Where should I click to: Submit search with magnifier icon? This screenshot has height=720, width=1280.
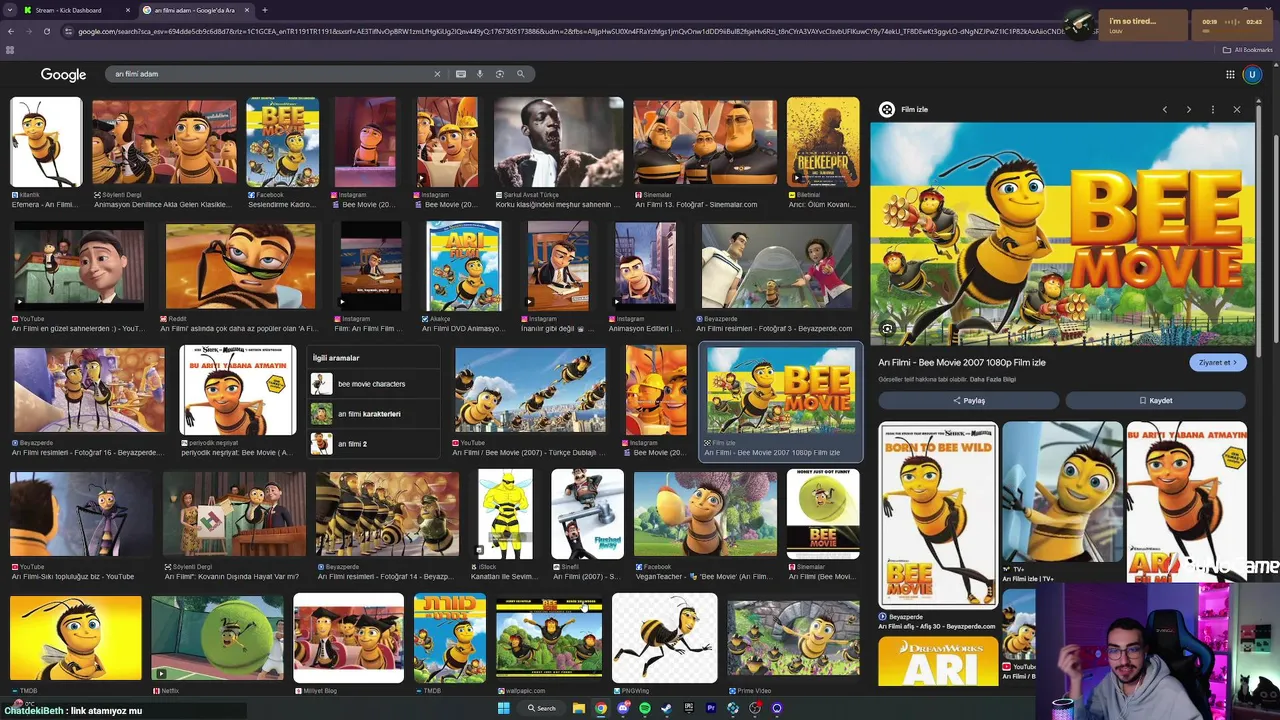[x=521, y=74]
